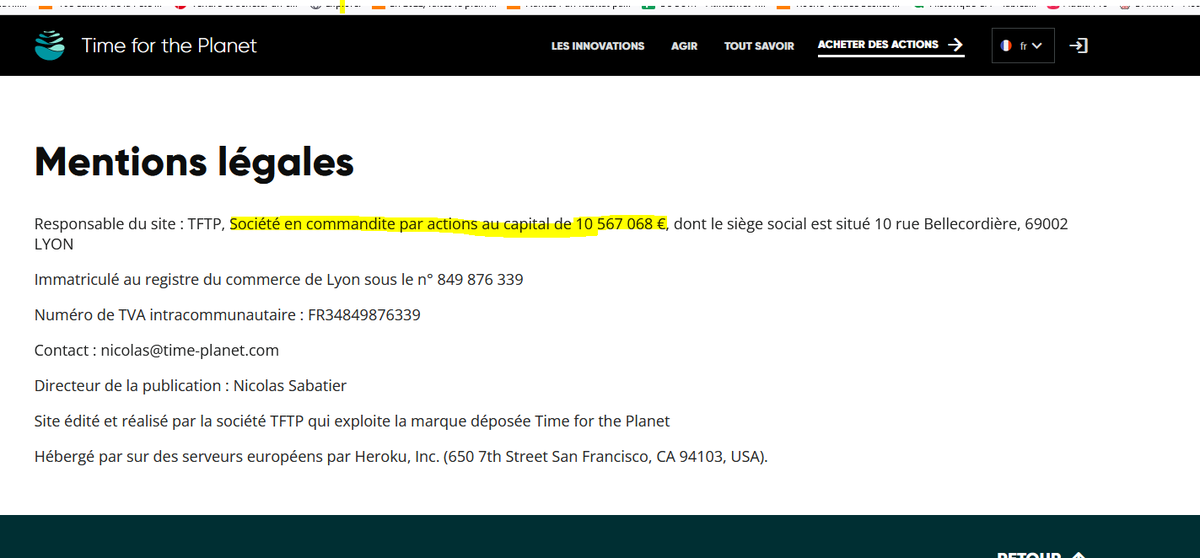Open the Les Innovations menu
This screenshot has width=1200, height=558.
[x=598, y=46]
